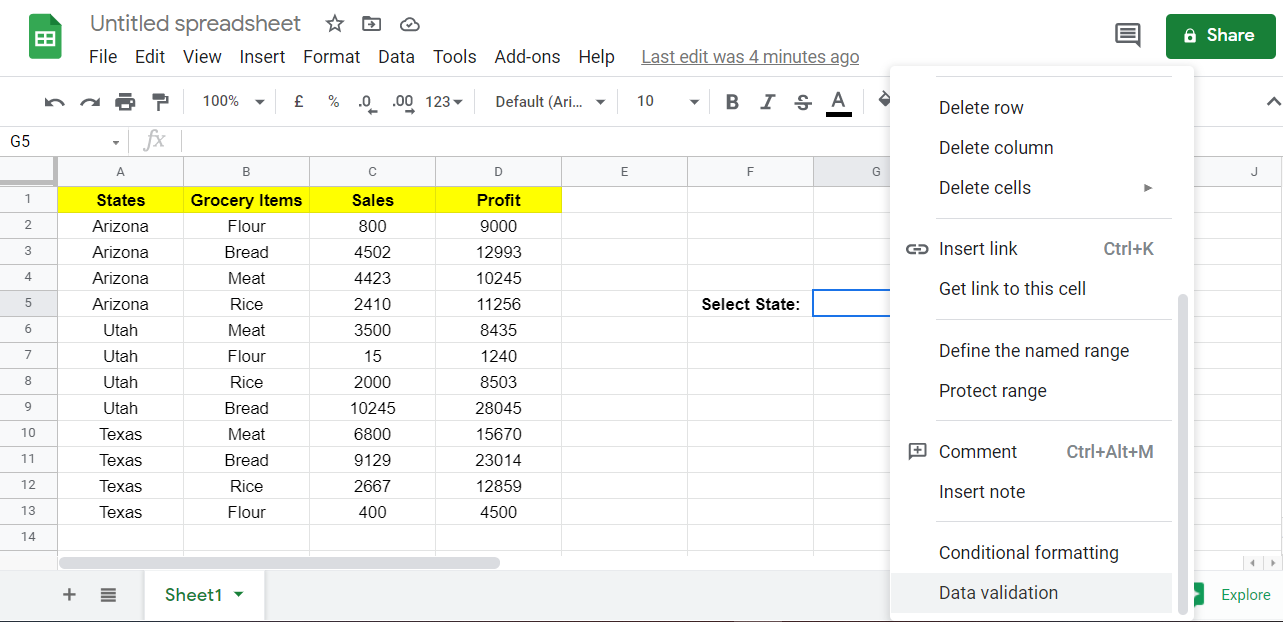This screenshot has height=622, width=1283.
Task: Toggle strikethrough formatting
Action: click(x=802, y=101)
